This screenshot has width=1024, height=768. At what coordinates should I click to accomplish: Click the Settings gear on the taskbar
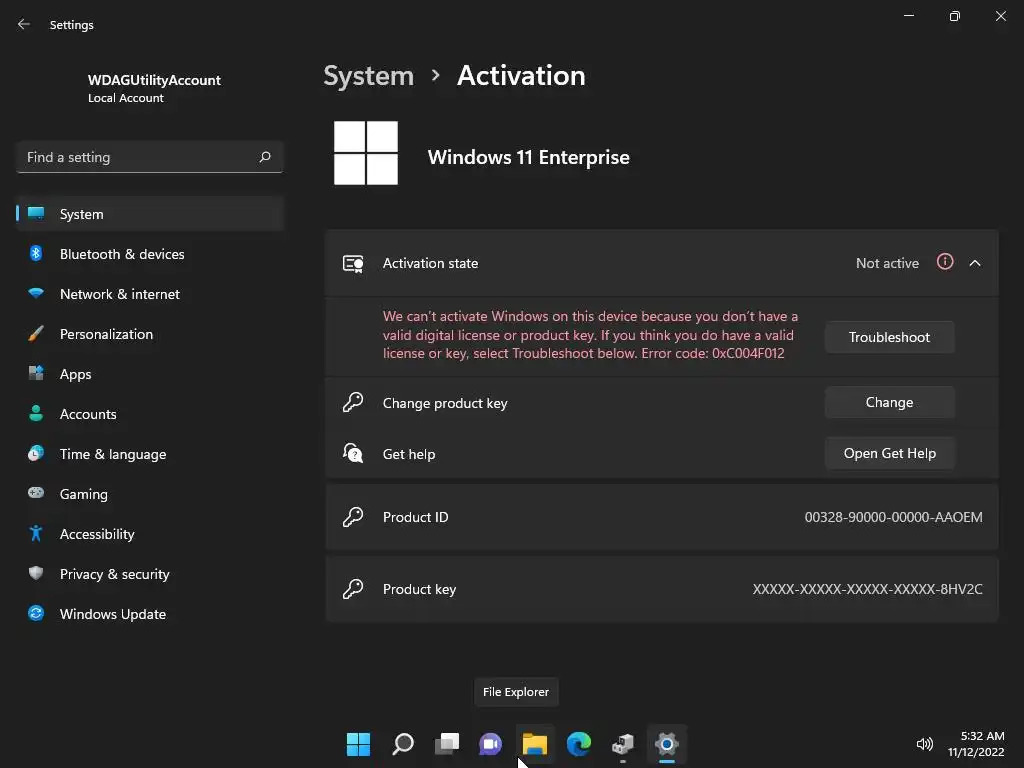point(667,744)
